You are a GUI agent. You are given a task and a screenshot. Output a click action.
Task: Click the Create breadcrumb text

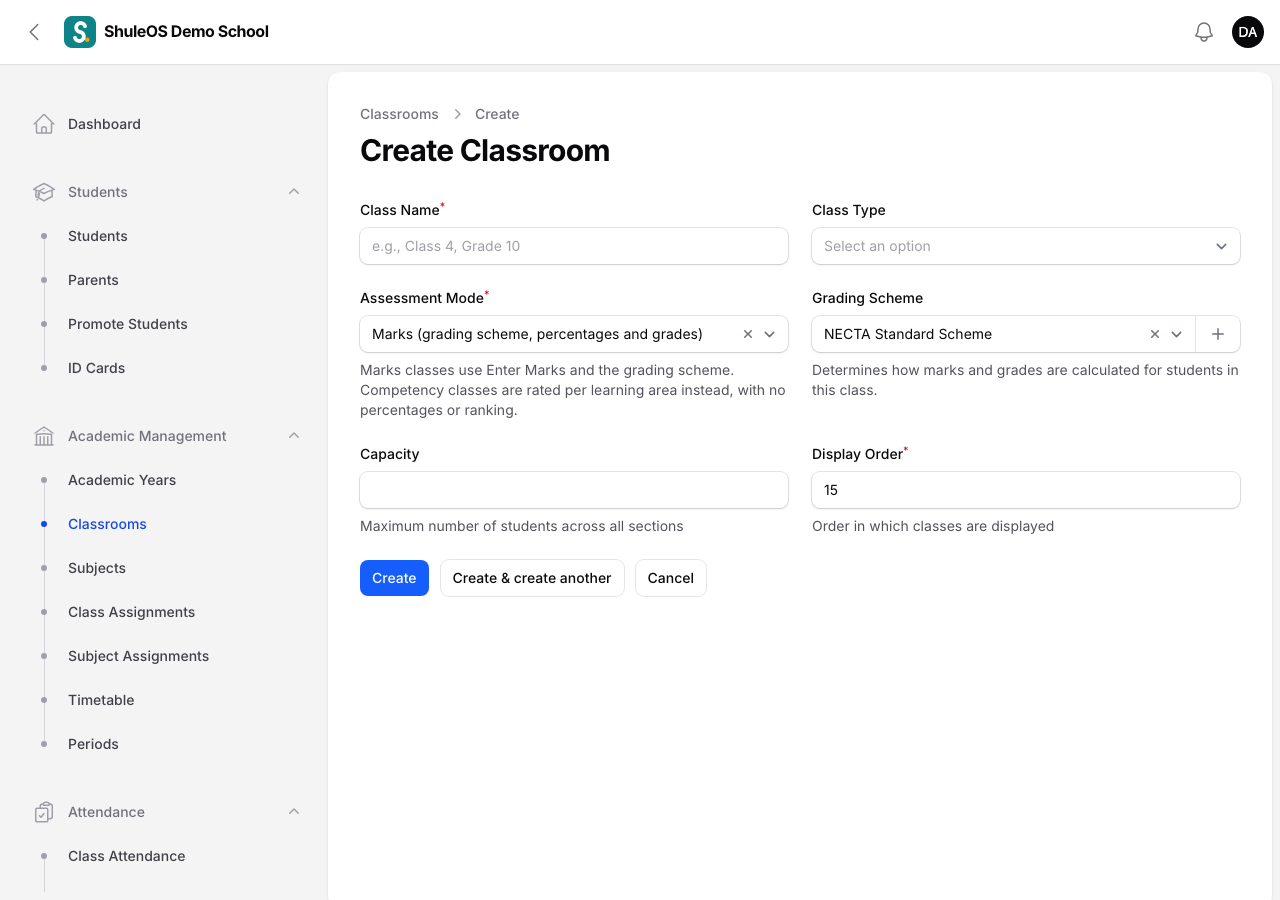tap(497, 114)
